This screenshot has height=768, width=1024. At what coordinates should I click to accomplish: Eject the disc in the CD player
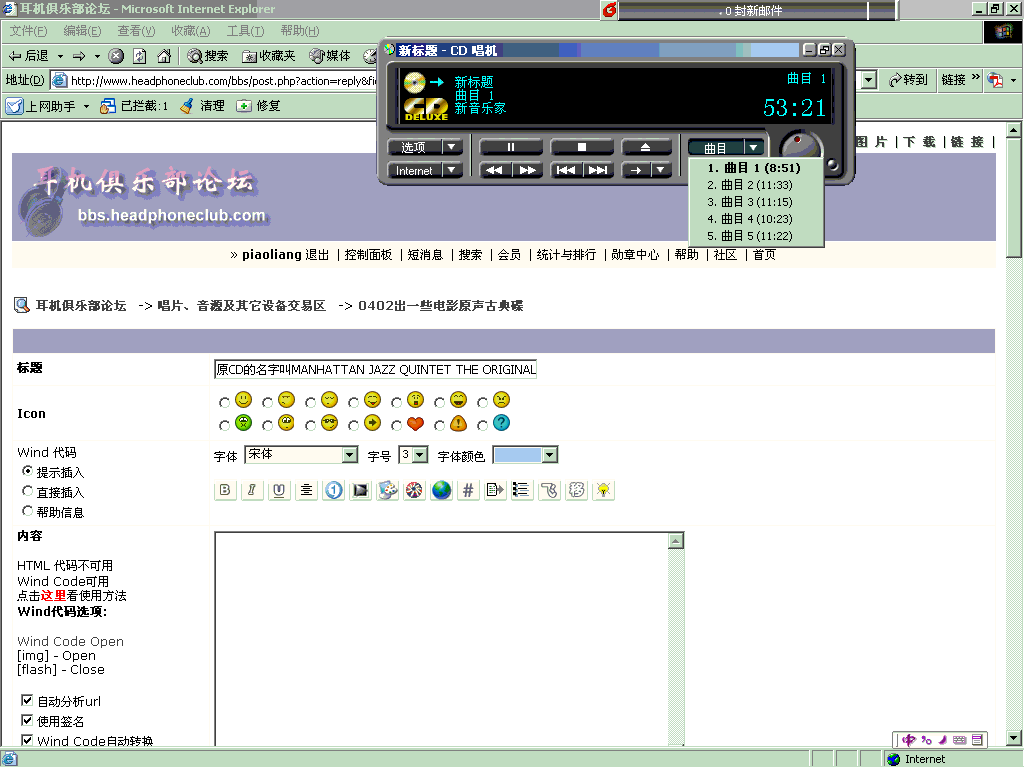click(645, 147)
